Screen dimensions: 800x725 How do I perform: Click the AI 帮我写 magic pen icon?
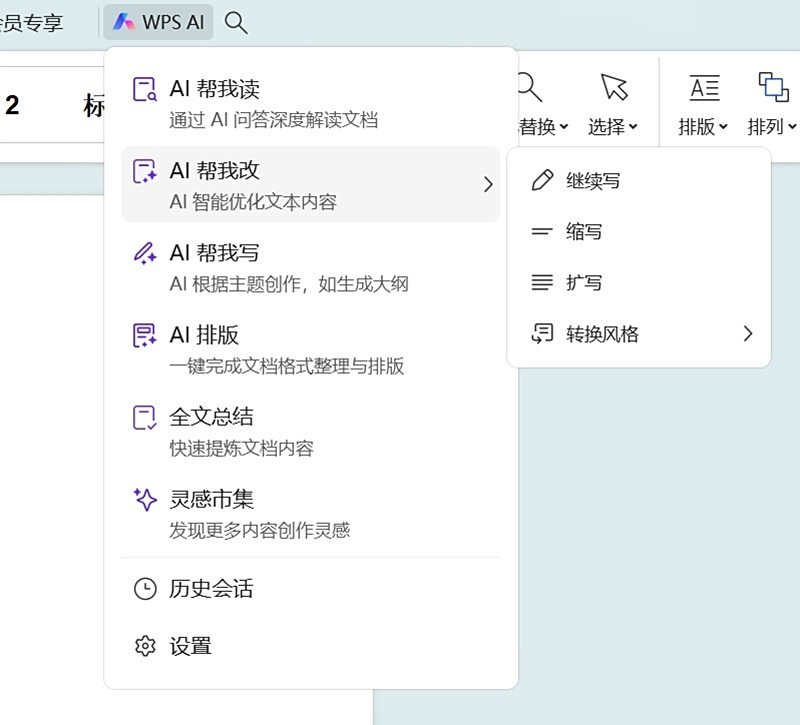(144, 252)
